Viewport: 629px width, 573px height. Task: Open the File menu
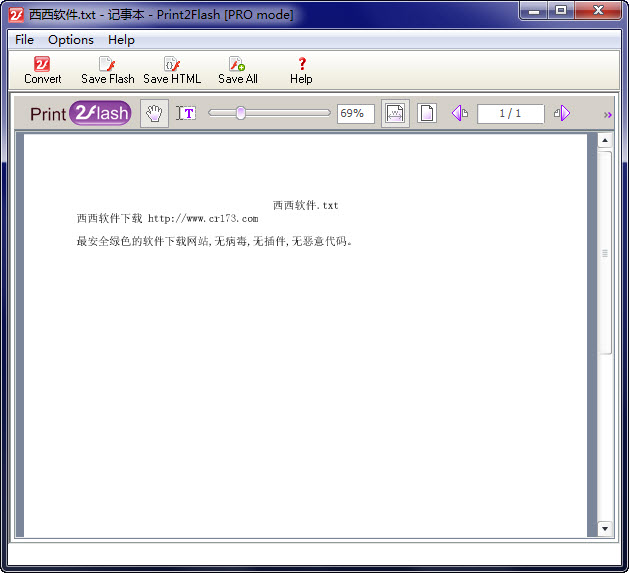(x=24, y=40)
